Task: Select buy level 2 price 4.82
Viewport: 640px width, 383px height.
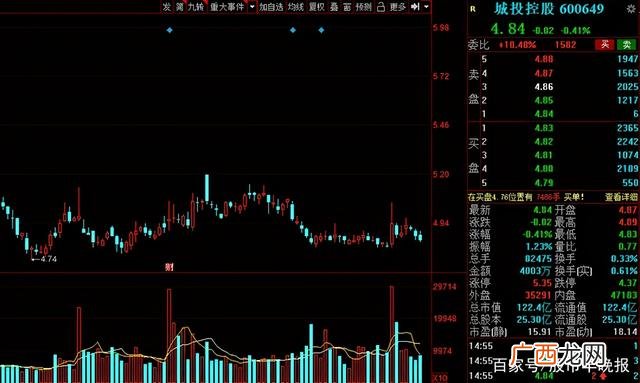Action: 544,141
